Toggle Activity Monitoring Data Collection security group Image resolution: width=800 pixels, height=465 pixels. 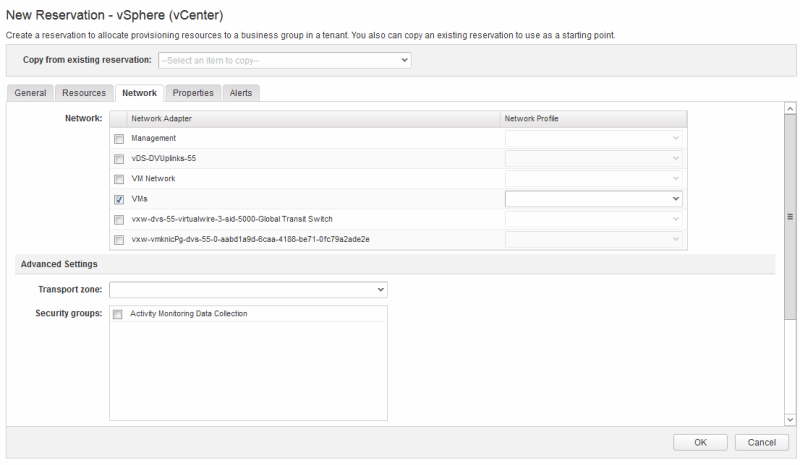pos(119,314)
